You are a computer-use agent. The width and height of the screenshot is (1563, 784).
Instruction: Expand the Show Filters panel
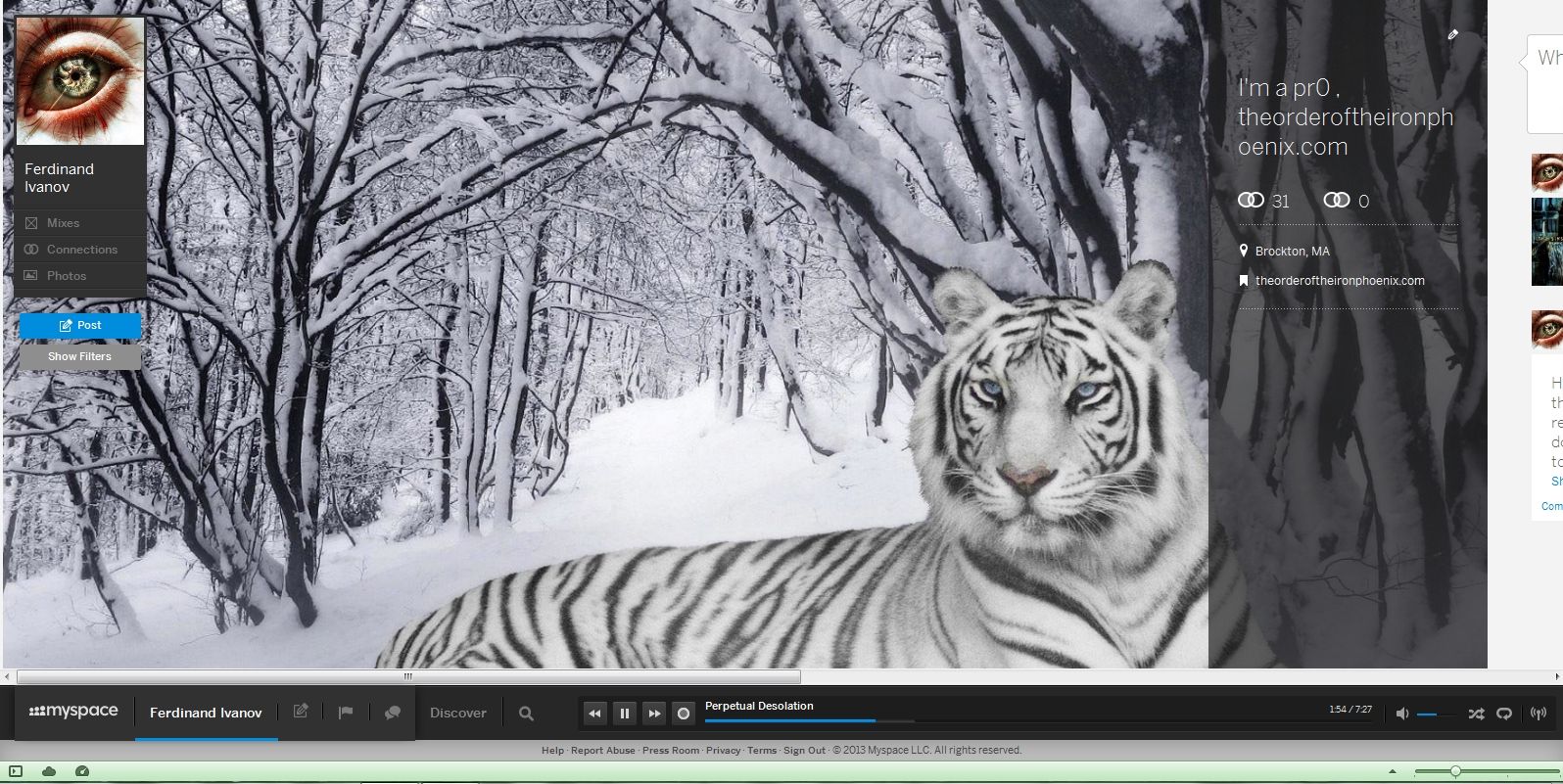pos(80,356)
